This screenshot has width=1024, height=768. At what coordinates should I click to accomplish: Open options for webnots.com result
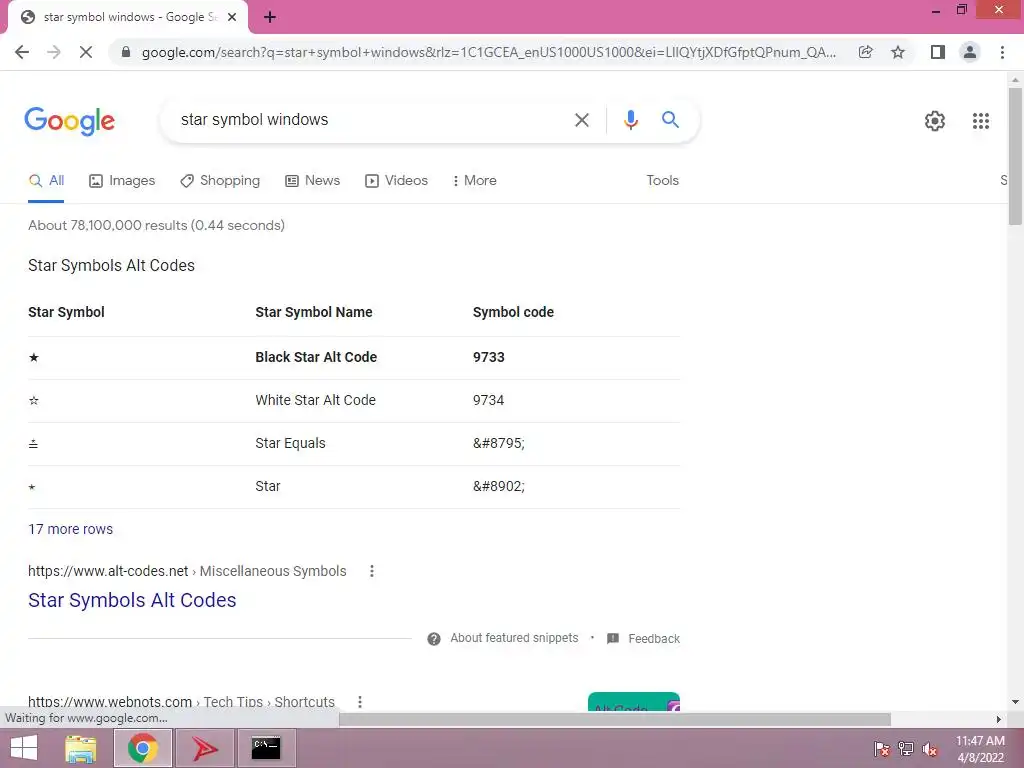[360, 702]
